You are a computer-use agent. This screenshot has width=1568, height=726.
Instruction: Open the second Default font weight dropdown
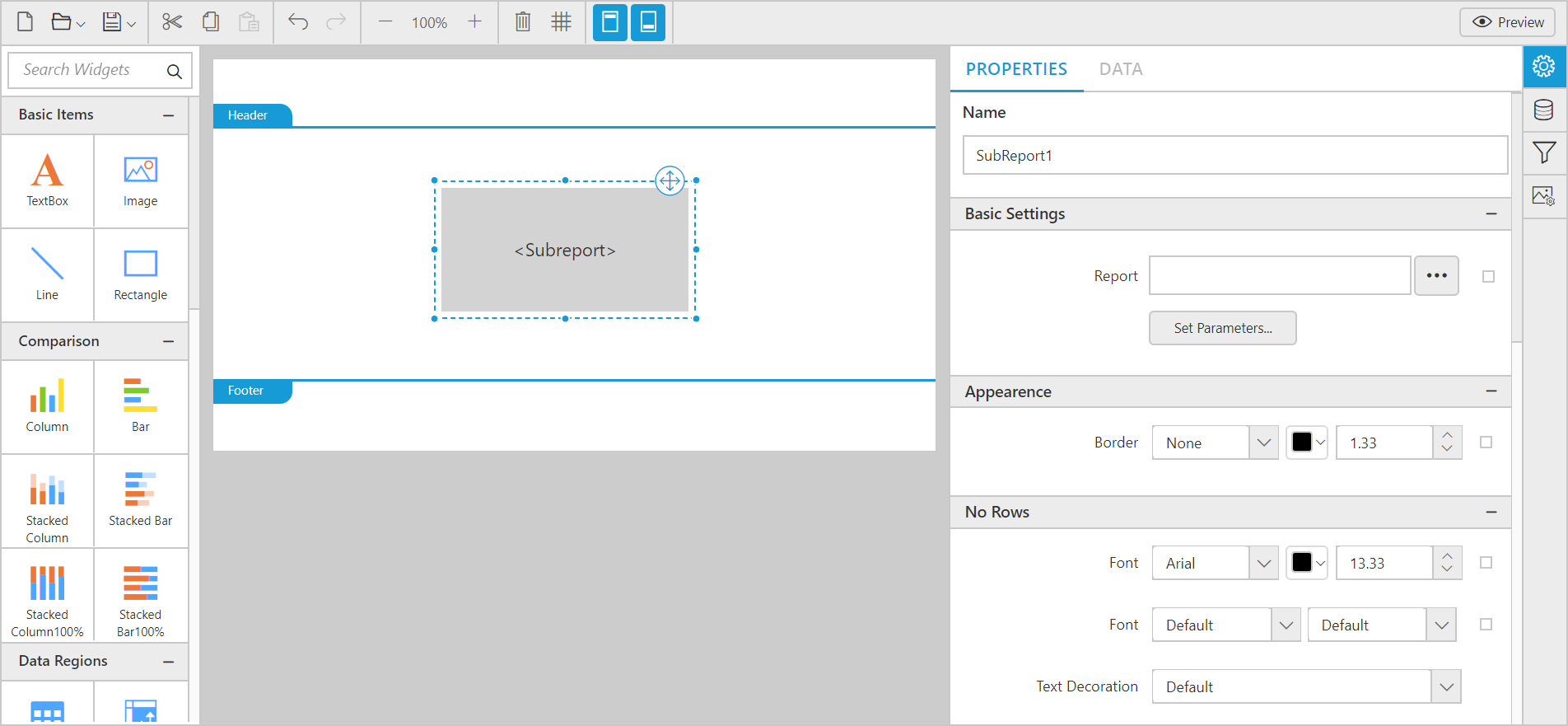click(x=1441, y=625)
